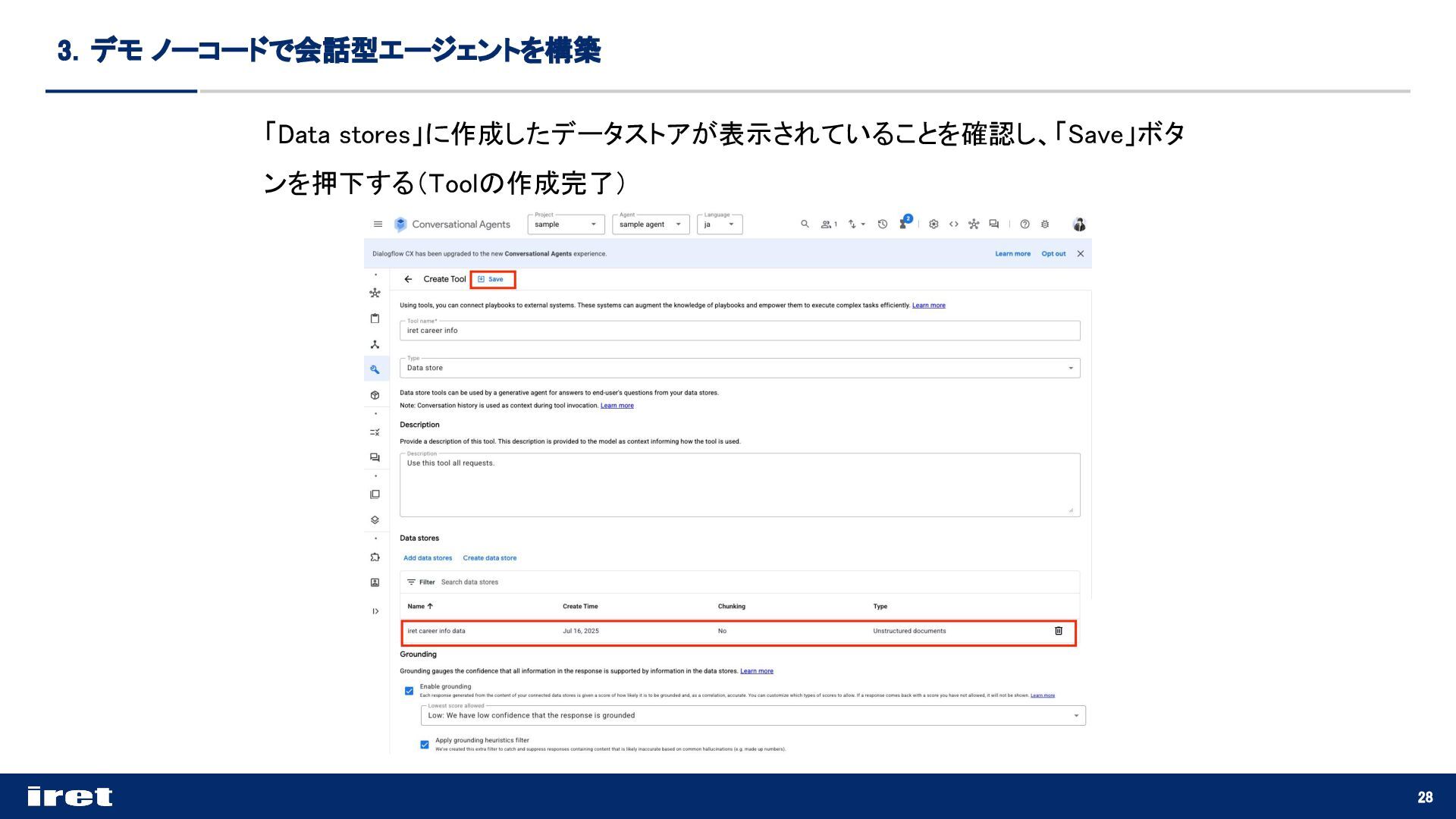Image resolution: width=1456 pixels, height=819 pixels.
Task: Open the layers icon in sidebar
Action: (x=375, y=520)
